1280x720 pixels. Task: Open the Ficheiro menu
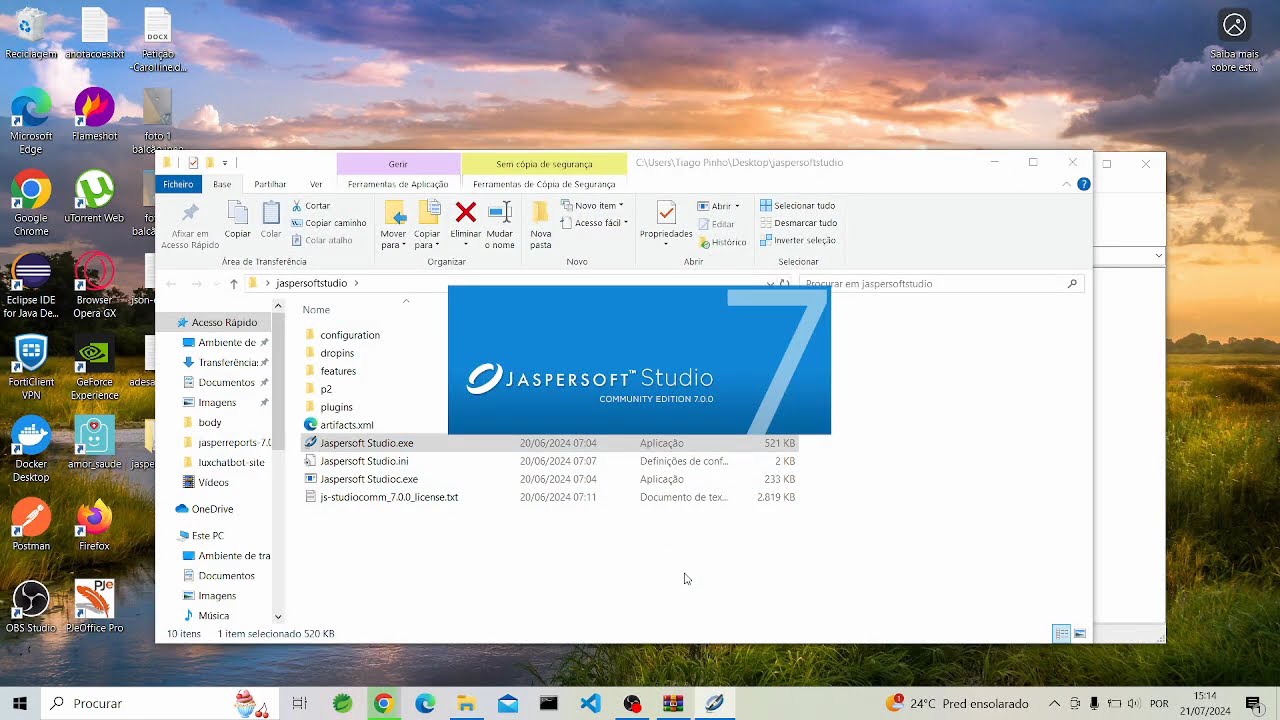point(178,184)
